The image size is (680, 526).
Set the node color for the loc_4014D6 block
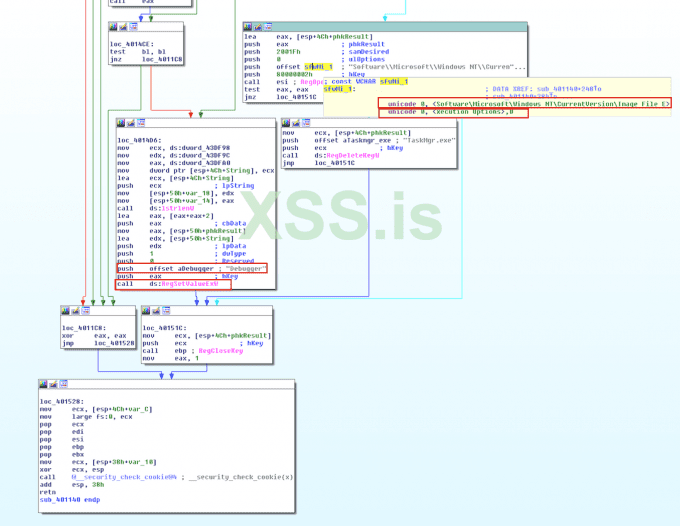(121, 123)
